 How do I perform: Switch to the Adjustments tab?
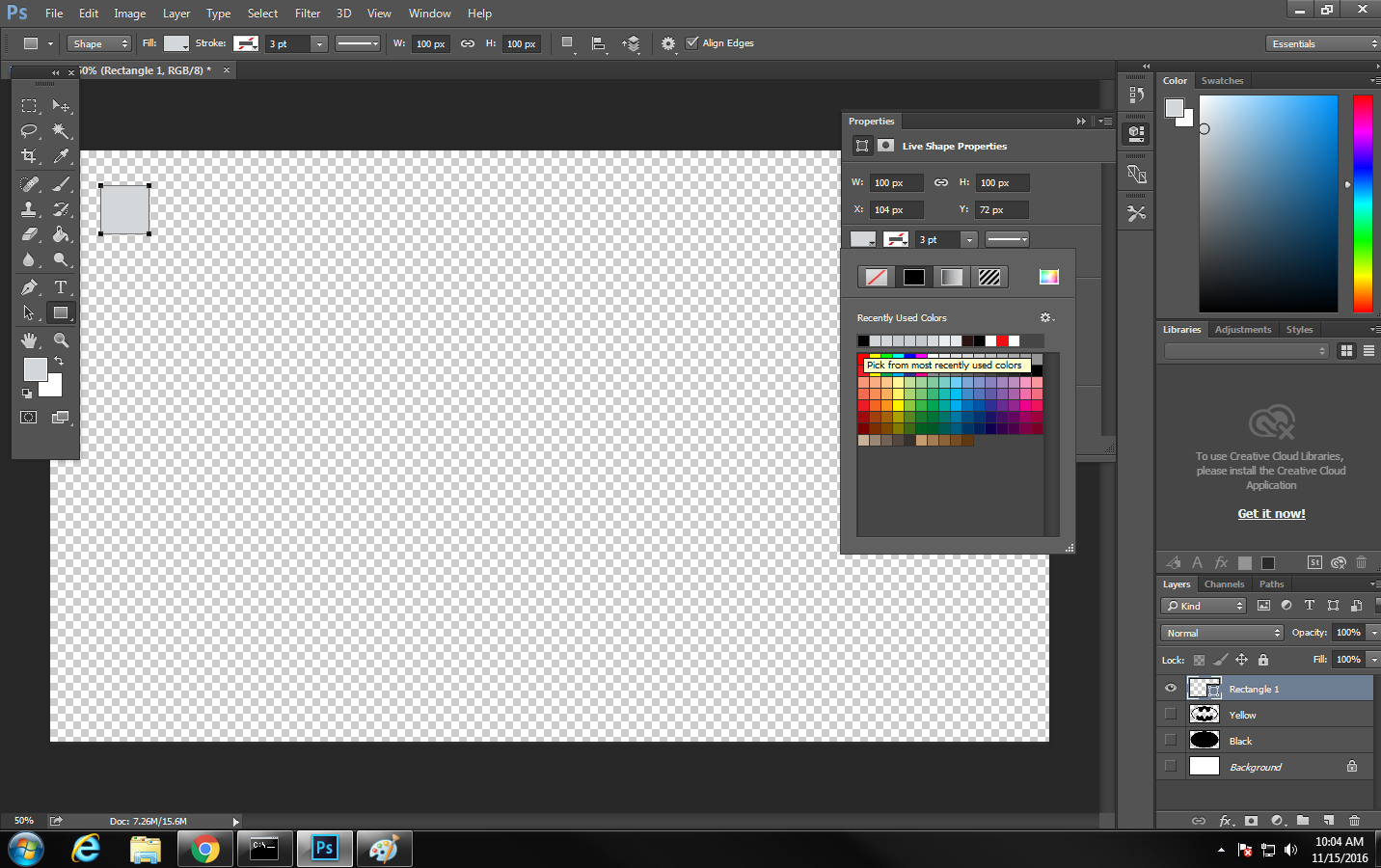pos(1243,330)
